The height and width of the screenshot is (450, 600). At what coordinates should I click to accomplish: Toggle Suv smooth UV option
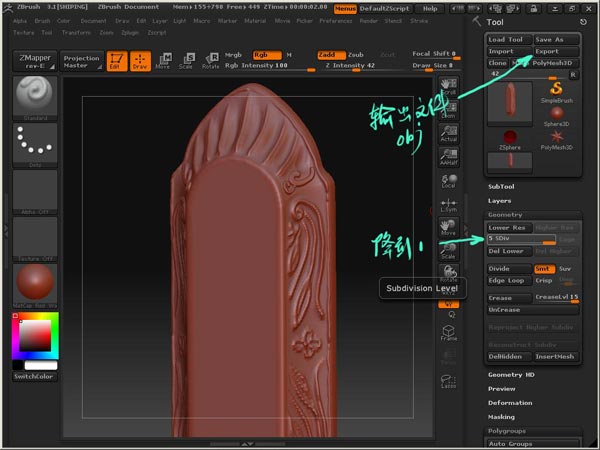[x=565, y=269]
